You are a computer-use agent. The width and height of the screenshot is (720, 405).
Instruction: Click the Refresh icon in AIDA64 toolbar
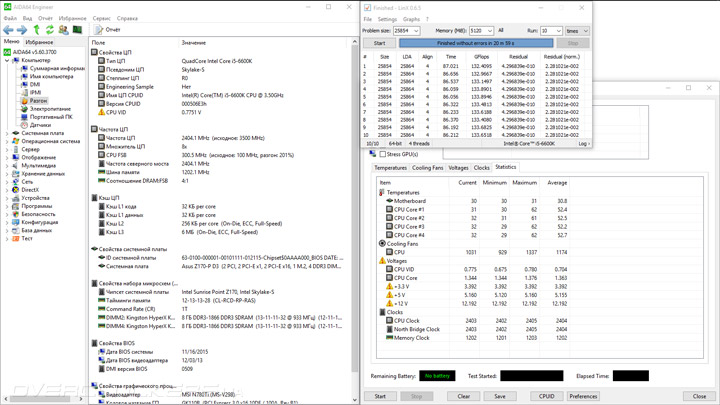(x=49, y=30)
